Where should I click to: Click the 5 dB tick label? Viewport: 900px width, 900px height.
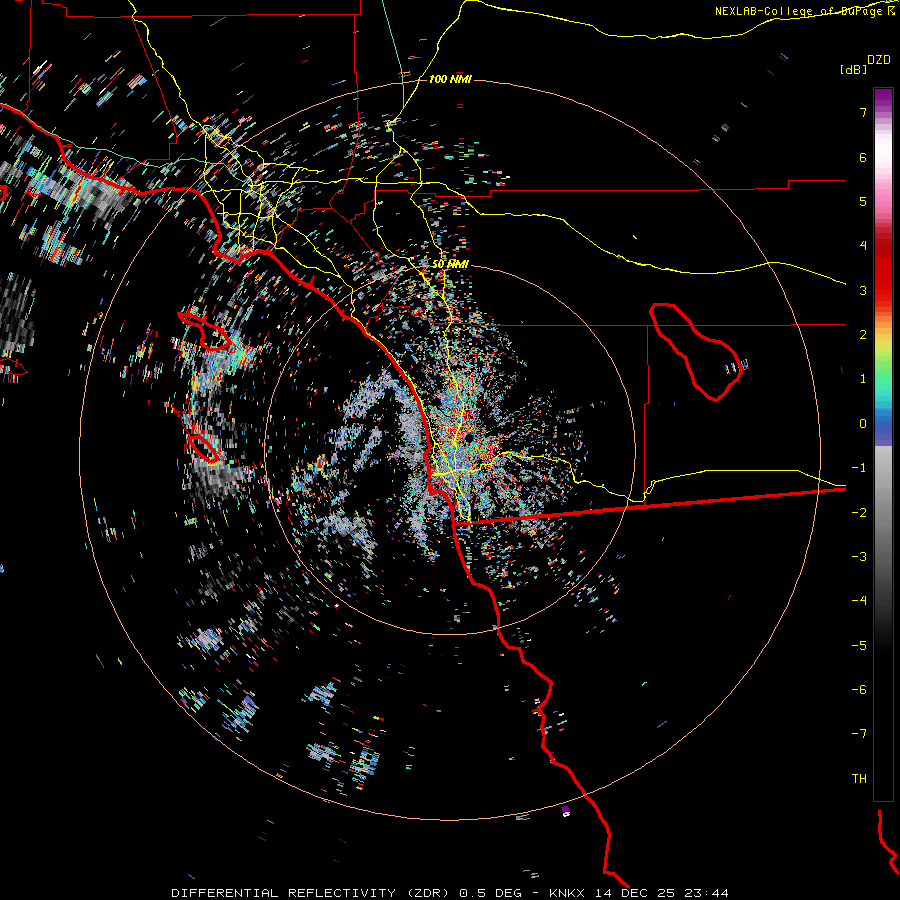coord(863,201)
